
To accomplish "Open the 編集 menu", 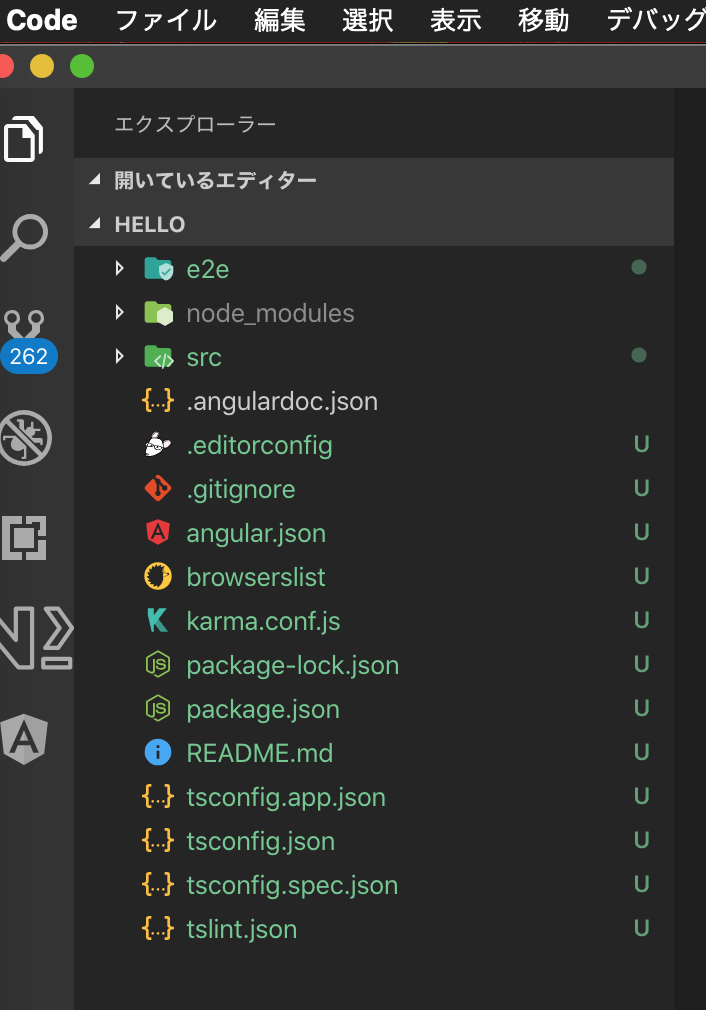I will point(280,20).
